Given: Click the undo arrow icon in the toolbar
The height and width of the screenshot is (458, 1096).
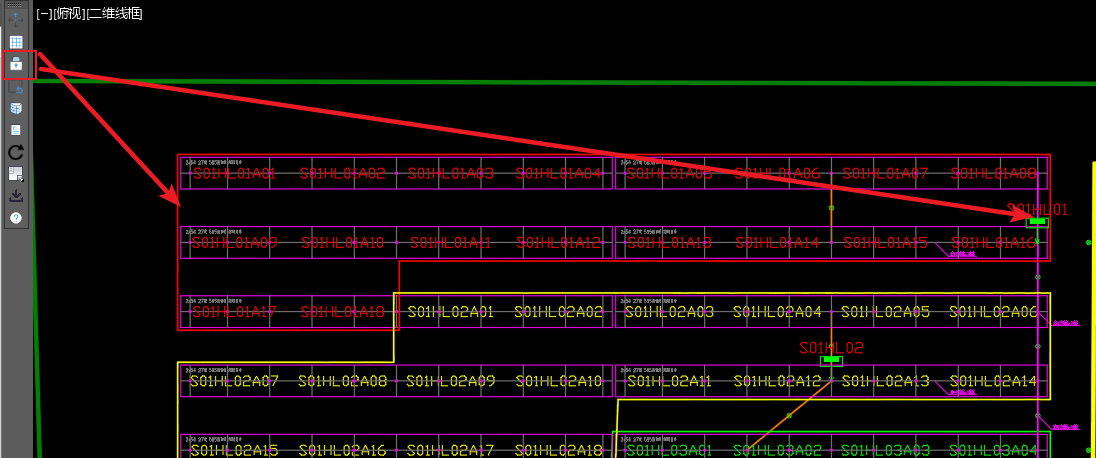Looking at the screenshot, I should [x=16, y=87].
